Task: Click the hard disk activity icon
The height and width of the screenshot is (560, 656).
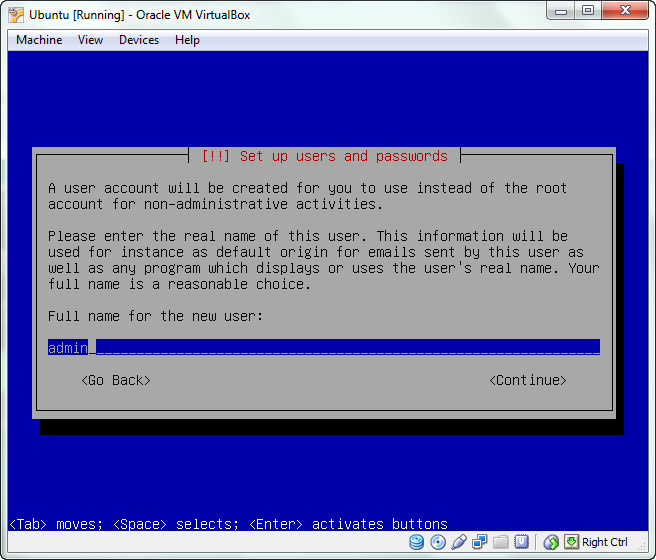Action: (x=416, y=542)
